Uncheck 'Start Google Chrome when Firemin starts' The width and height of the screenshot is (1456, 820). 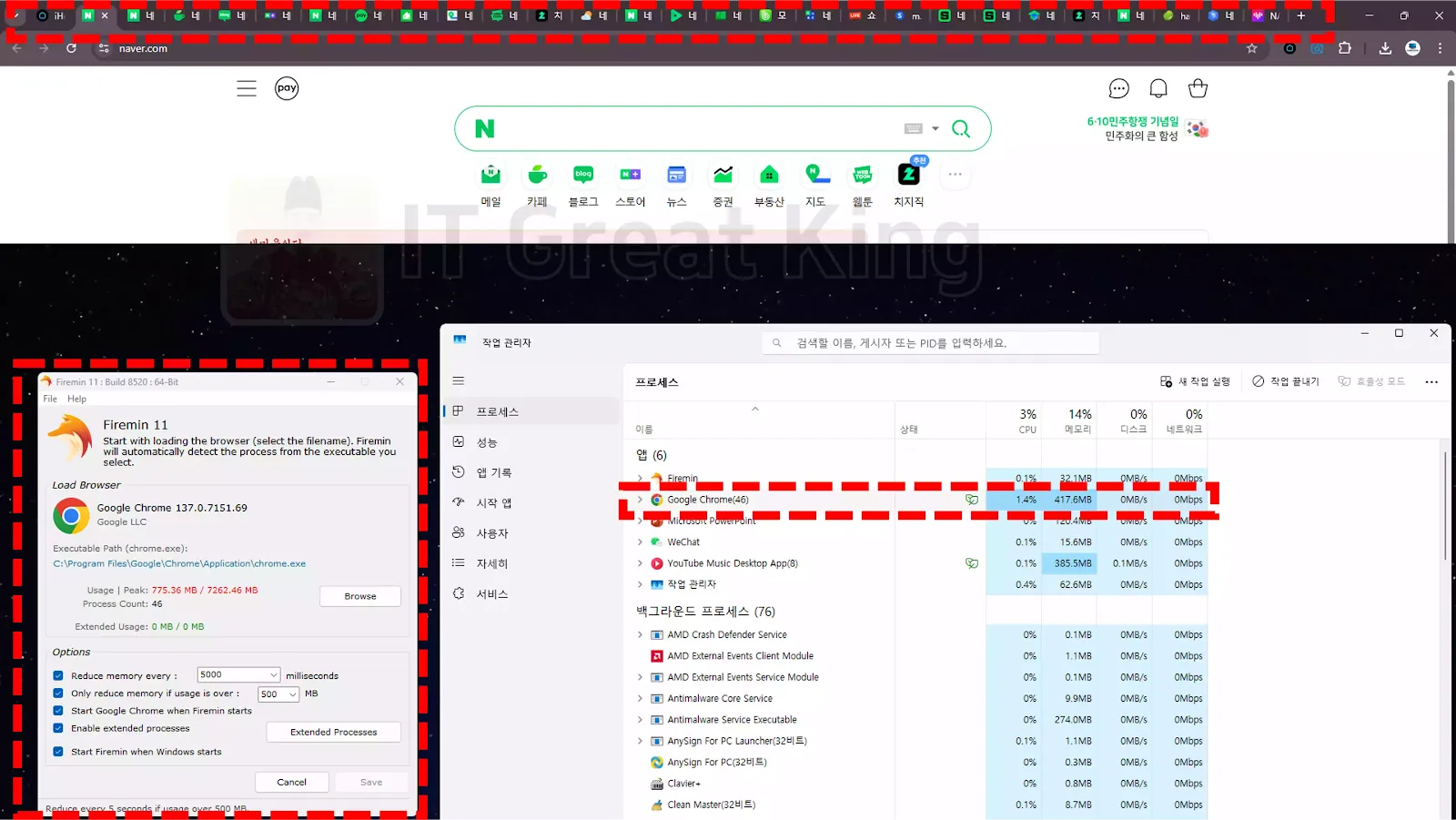[x=58, y=711]
